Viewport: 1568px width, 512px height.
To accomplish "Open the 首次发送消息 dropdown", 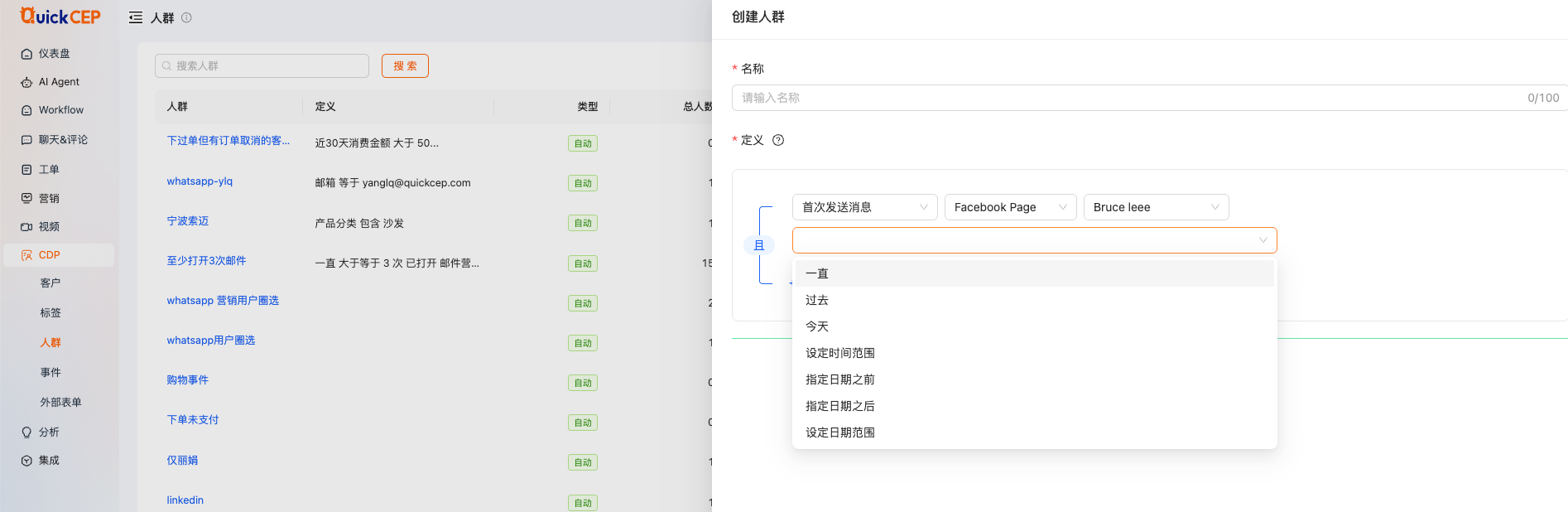I will point(864,207).
